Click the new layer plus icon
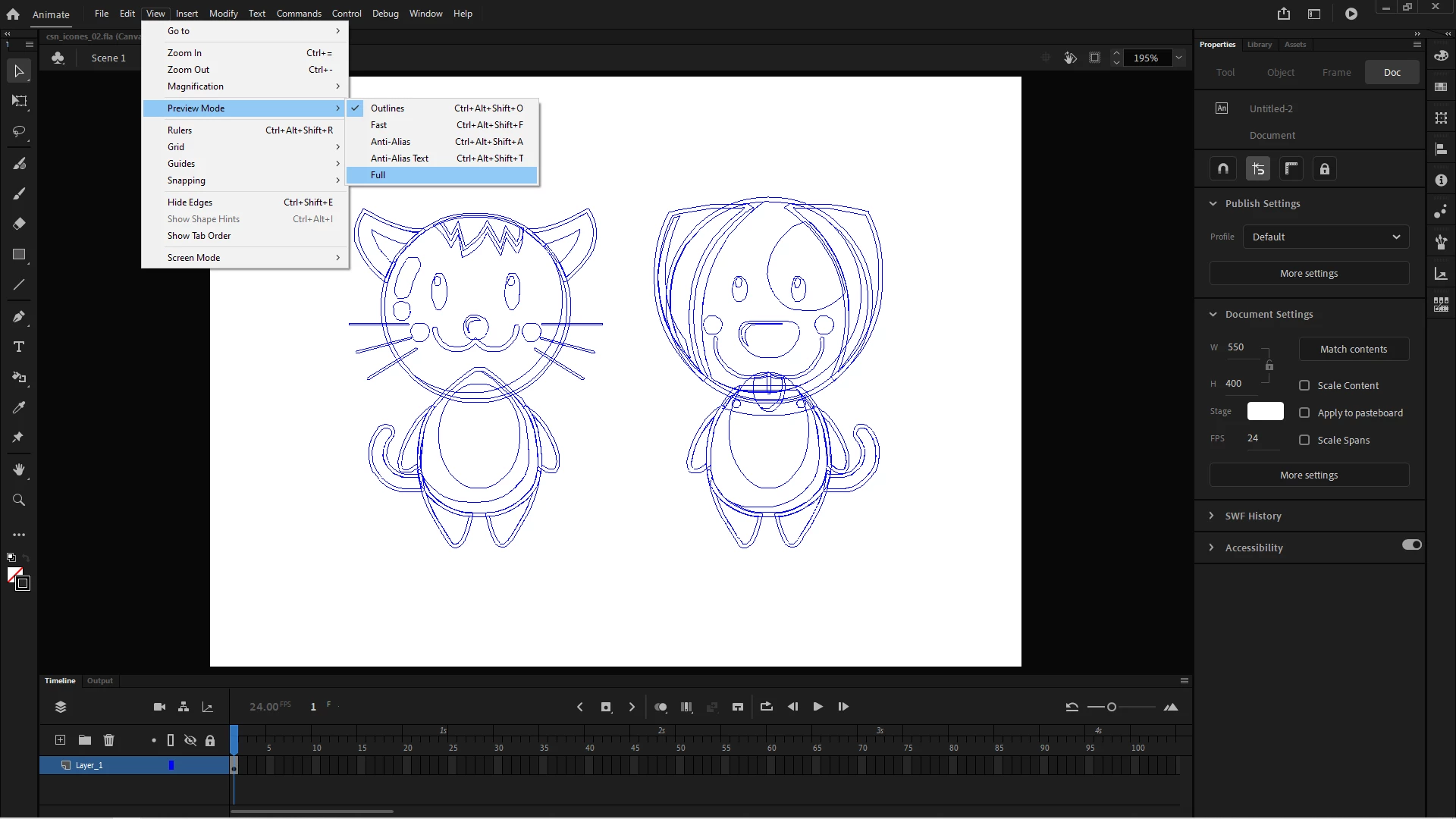The image size is (1456, 819). coord(60,740)
